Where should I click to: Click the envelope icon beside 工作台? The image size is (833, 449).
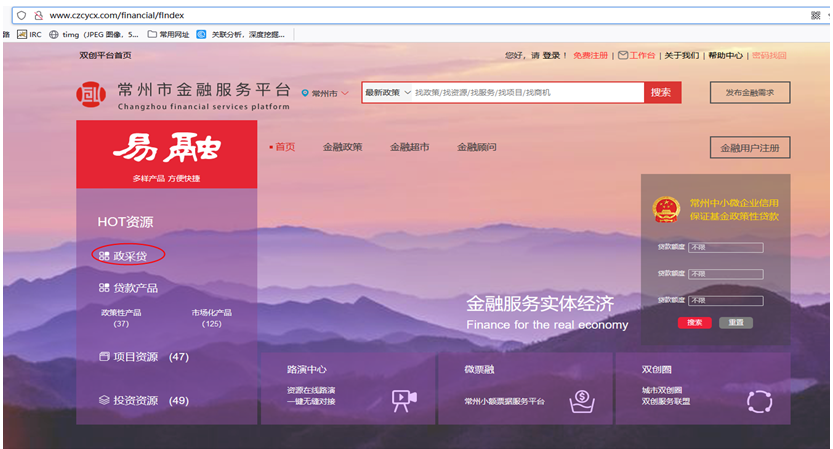click(x=623, y=56)
